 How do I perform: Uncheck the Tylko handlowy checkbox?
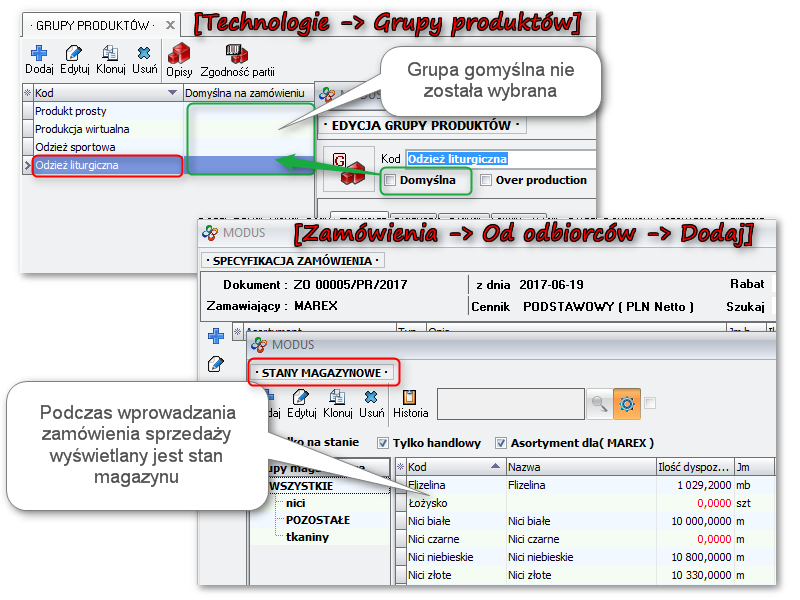pyautogui.click(x=383, y=443)
